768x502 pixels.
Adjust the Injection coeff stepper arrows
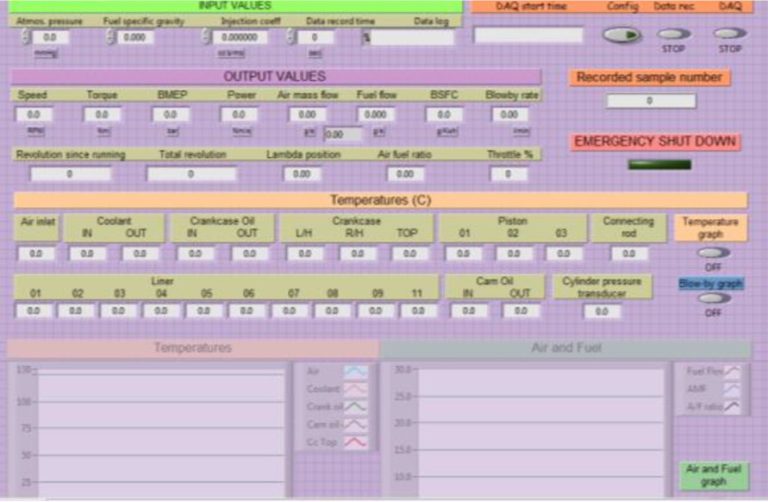(x=207, y=37)
